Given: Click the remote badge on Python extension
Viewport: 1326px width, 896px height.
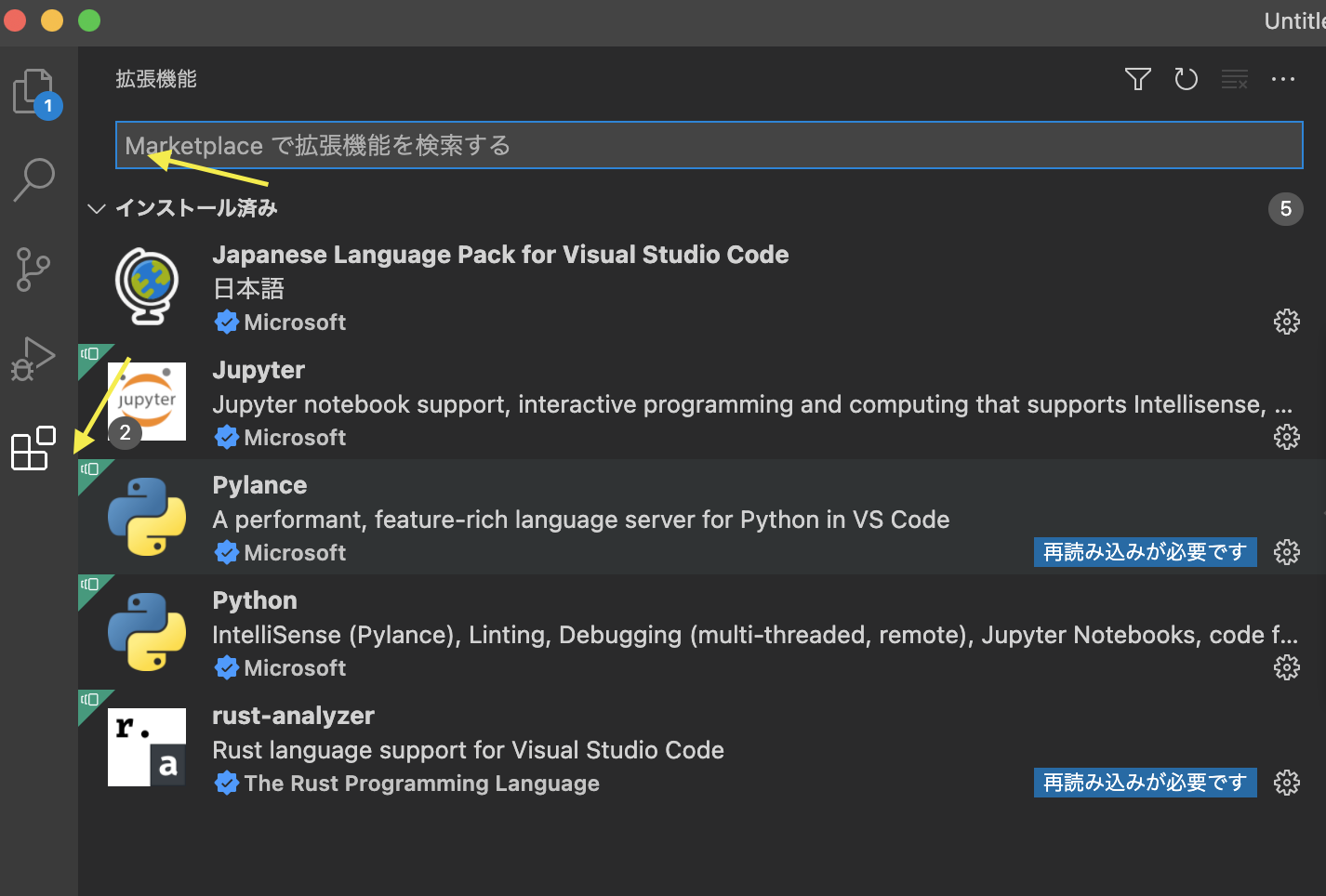Looking at the screenshot, I should click(90, 586).
